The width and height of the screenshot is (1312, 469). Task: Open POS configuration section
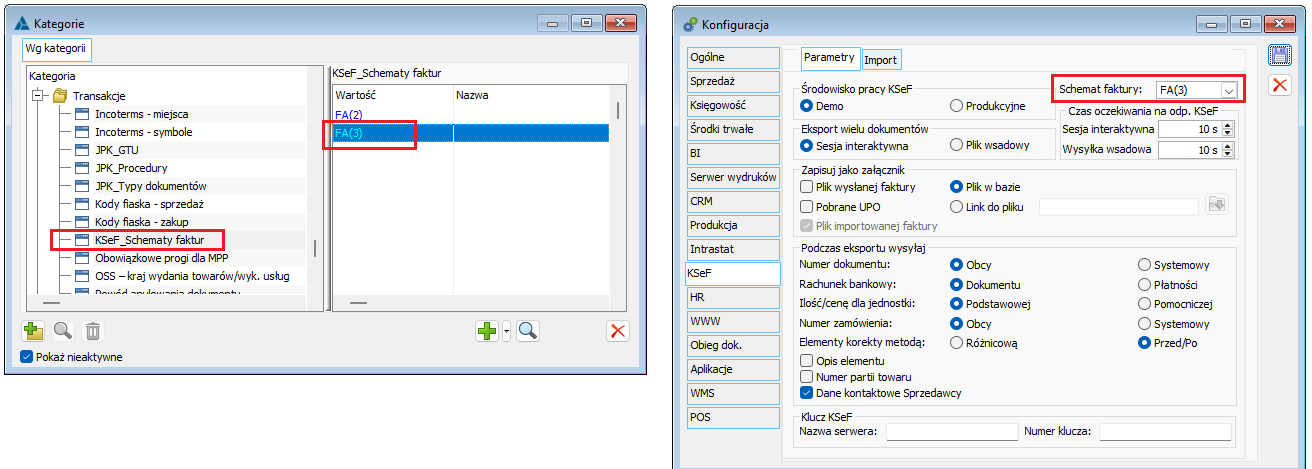click(731, 417)
